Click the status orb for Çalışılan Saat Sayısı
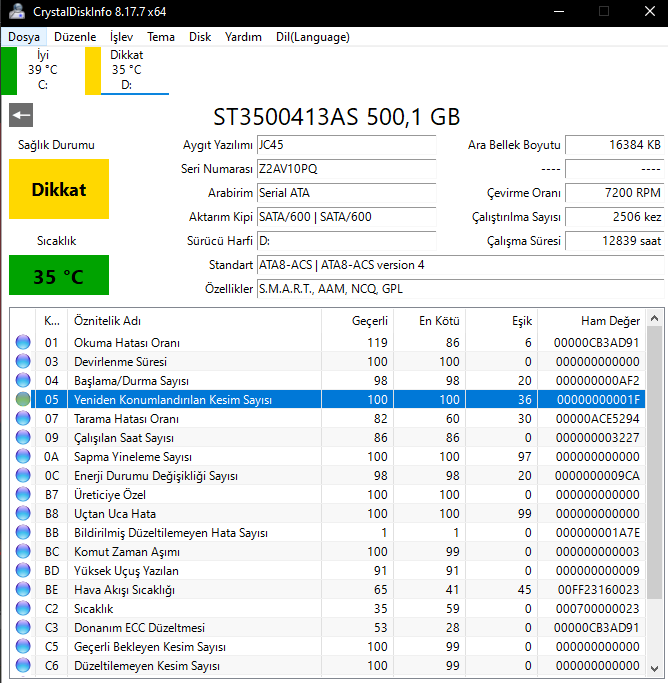Viewport: 668px width, 683px height. pos(23,437)
